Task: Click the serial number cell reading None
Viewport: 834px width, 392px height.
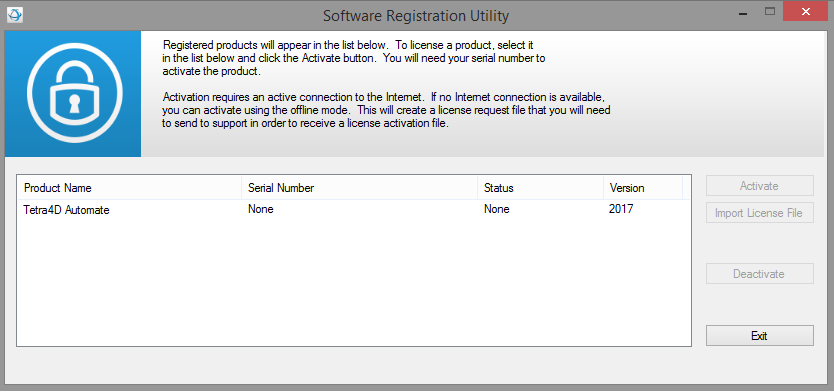Action: pyautogui.click(x=261, y=209)
